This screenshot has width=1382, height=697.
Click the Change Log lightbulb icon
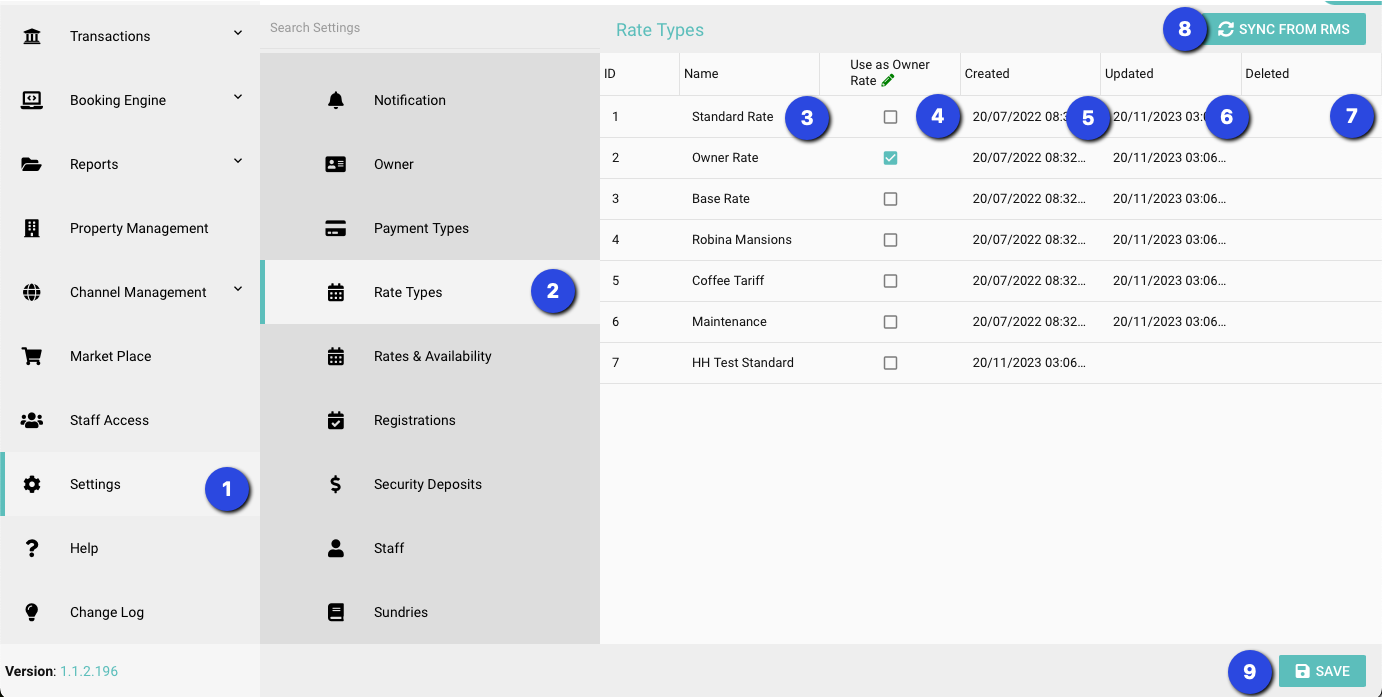pos(32,612)
